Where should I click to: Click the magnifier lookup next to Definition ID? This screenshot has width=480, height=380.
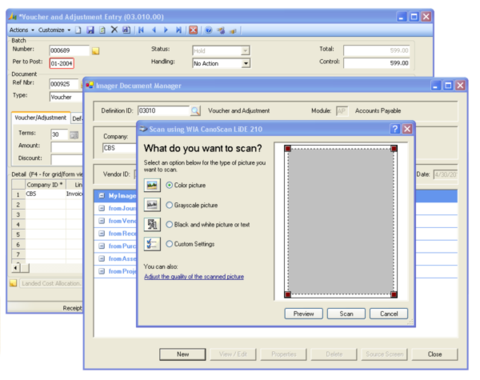click(x=195, y=111)
